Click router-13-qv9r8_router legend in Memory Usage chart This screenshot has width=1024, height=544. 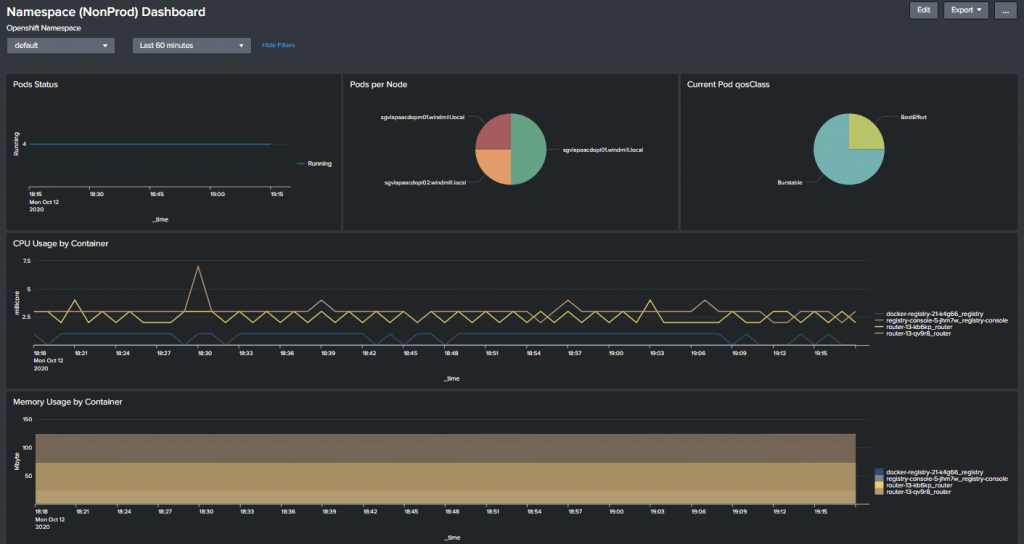pyautogui.click(x=913, y=492)
